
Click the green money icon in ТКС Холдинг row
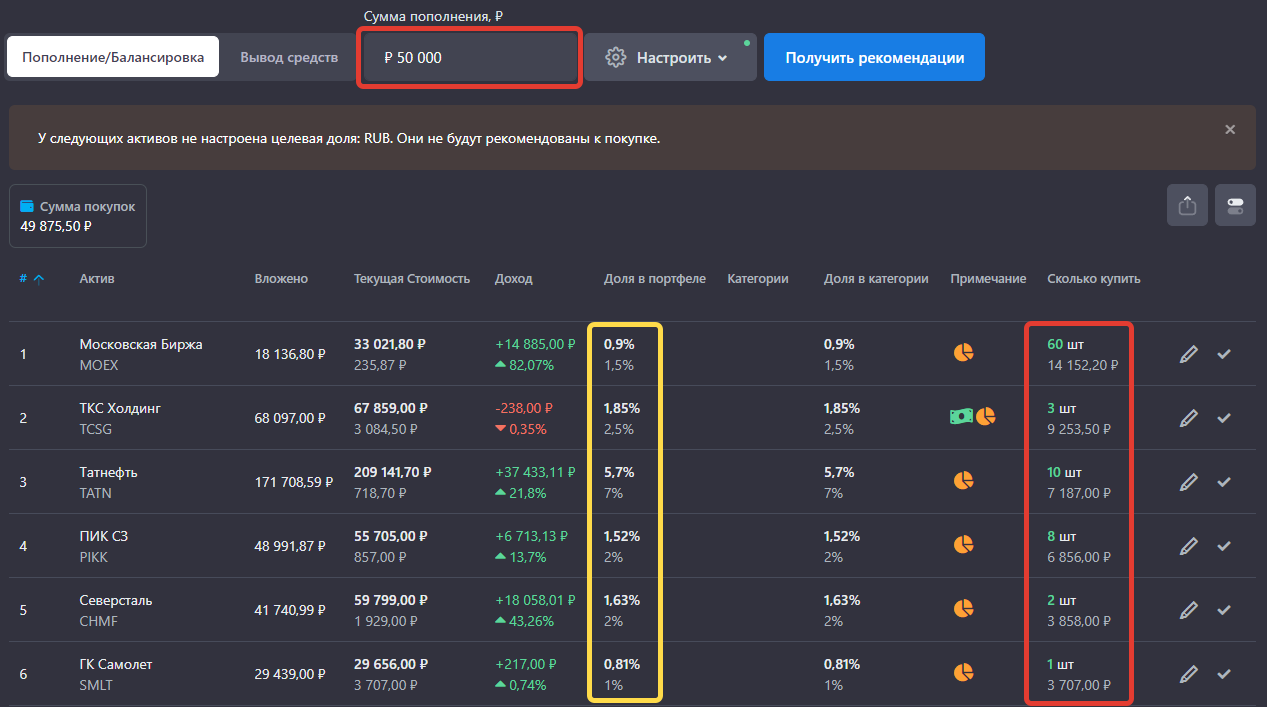point(961,416)
